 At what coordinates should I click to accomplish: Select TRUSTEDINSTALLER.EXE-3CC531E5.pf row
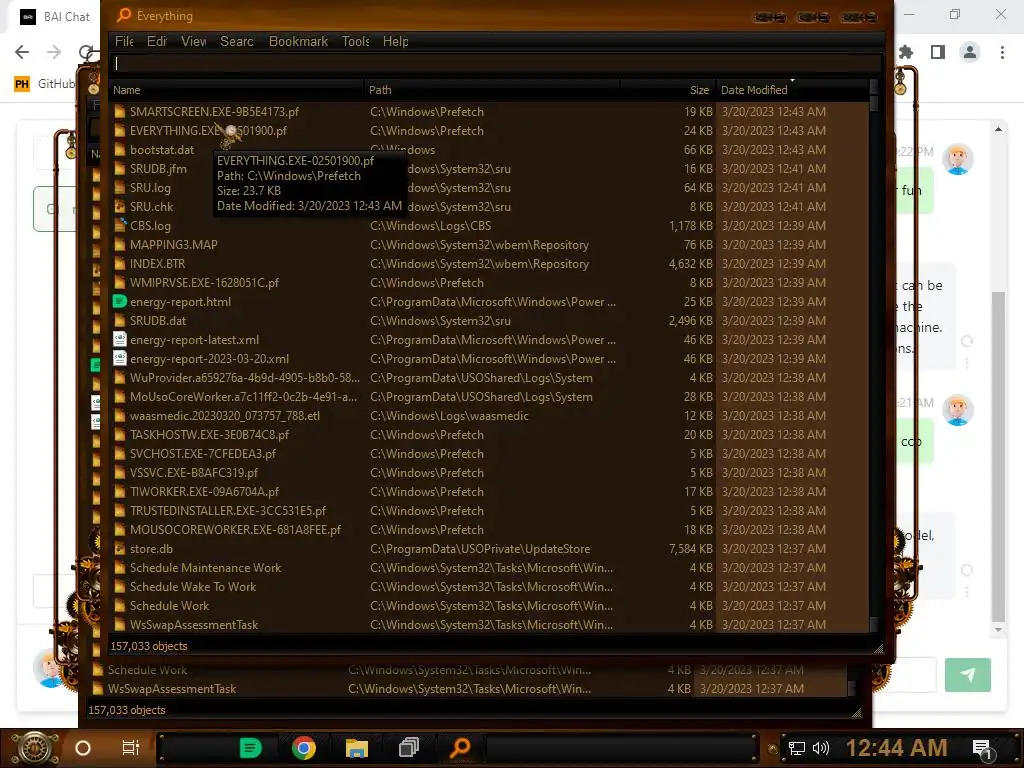tap(490, 511)
